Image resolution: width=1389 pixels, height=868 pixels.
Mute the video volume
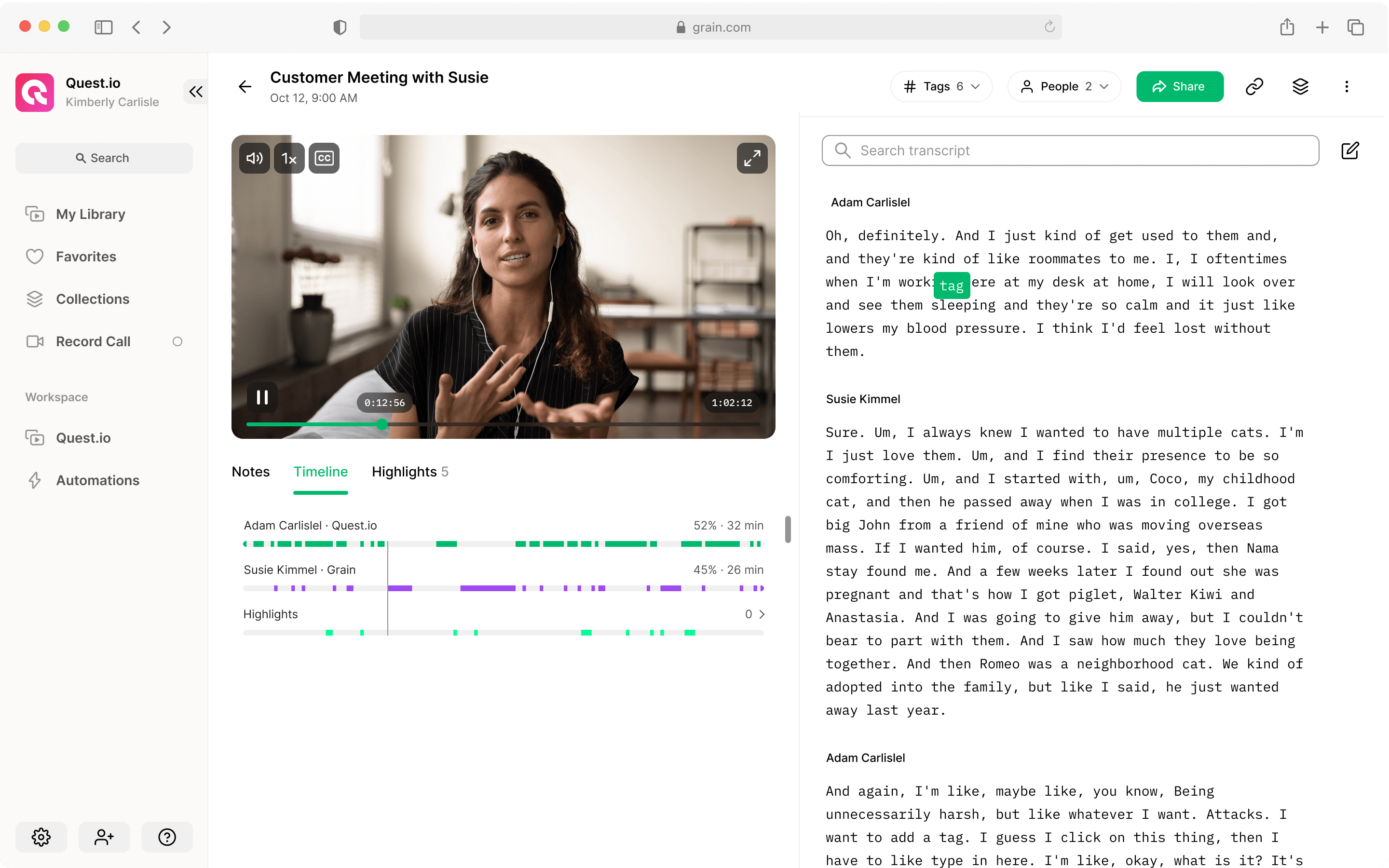(x=254, y=158)
